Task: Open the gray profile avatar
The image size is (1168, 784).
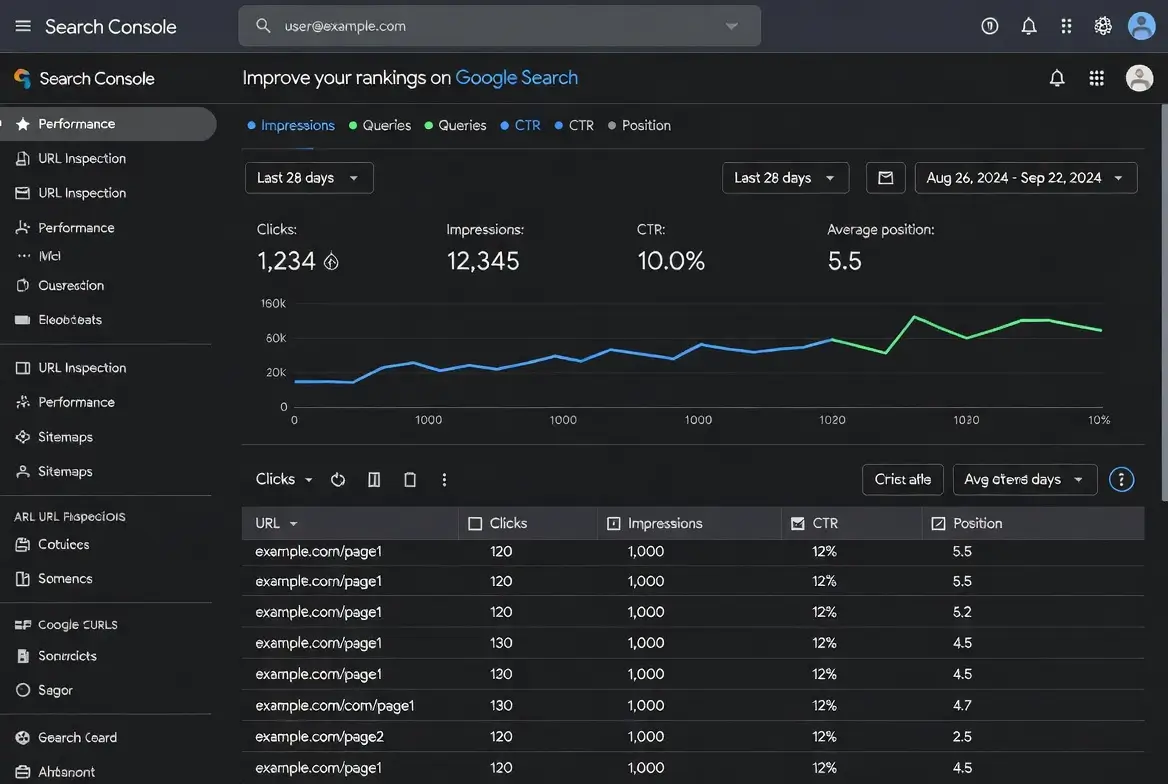Action: click(x=1139, y=78)
